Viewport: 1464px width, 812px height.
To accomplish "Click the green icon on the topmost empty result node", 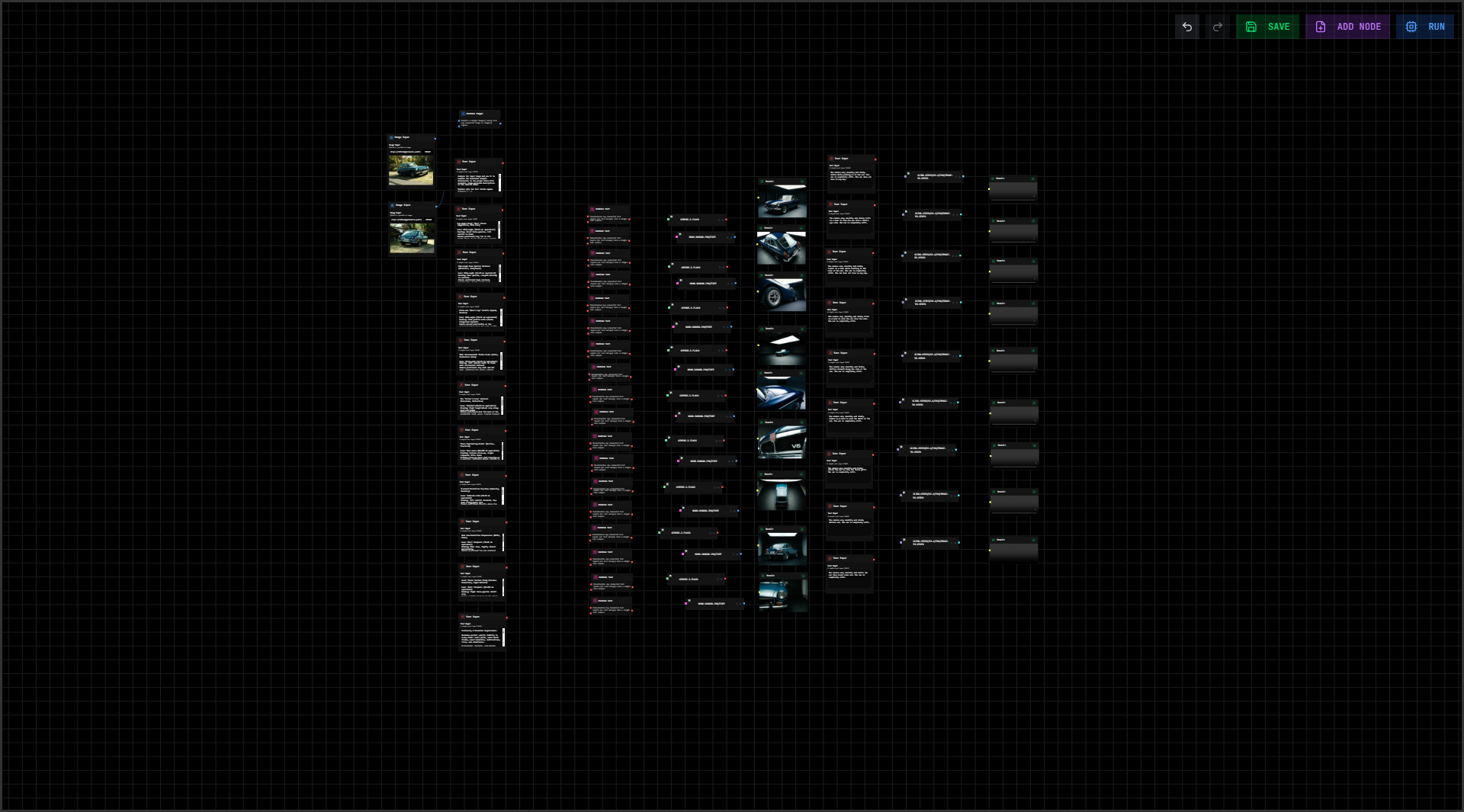I will pos(993,178).
